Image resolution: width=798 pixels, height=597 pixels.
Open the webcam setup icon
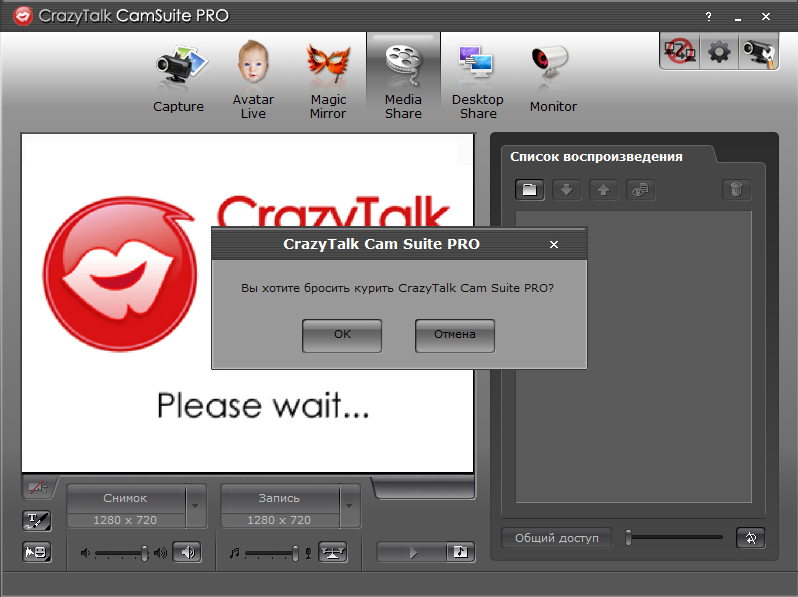[758, 51]
